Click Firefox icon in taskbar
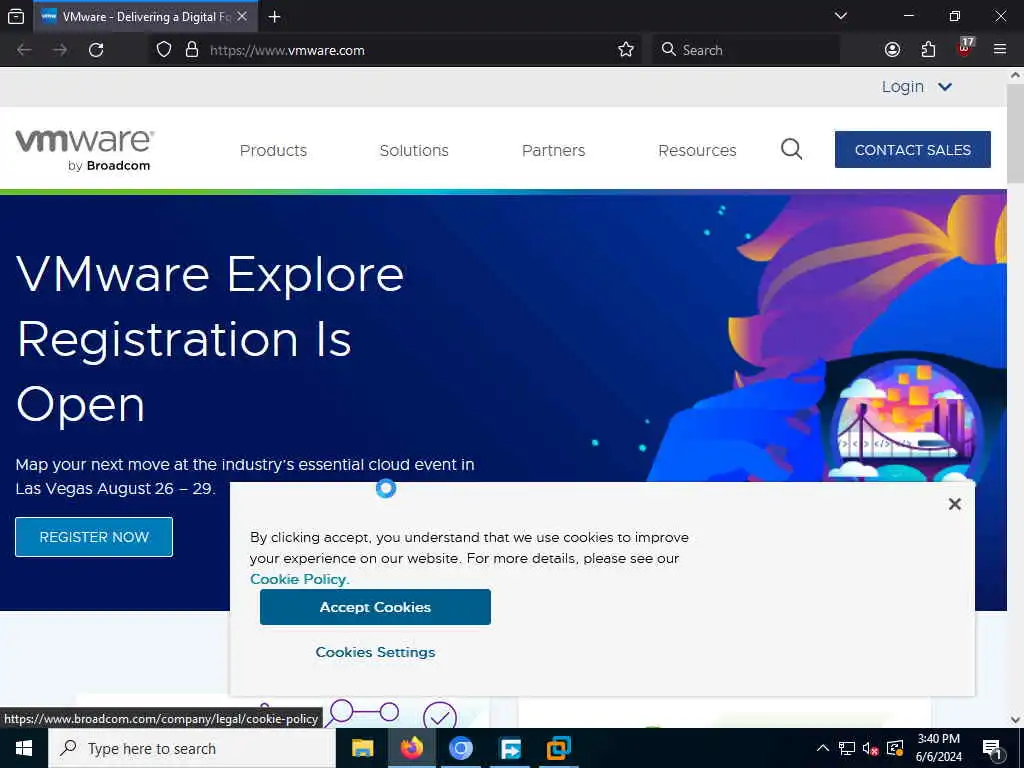The image size is (1024, 768). (x=411, y=748)
